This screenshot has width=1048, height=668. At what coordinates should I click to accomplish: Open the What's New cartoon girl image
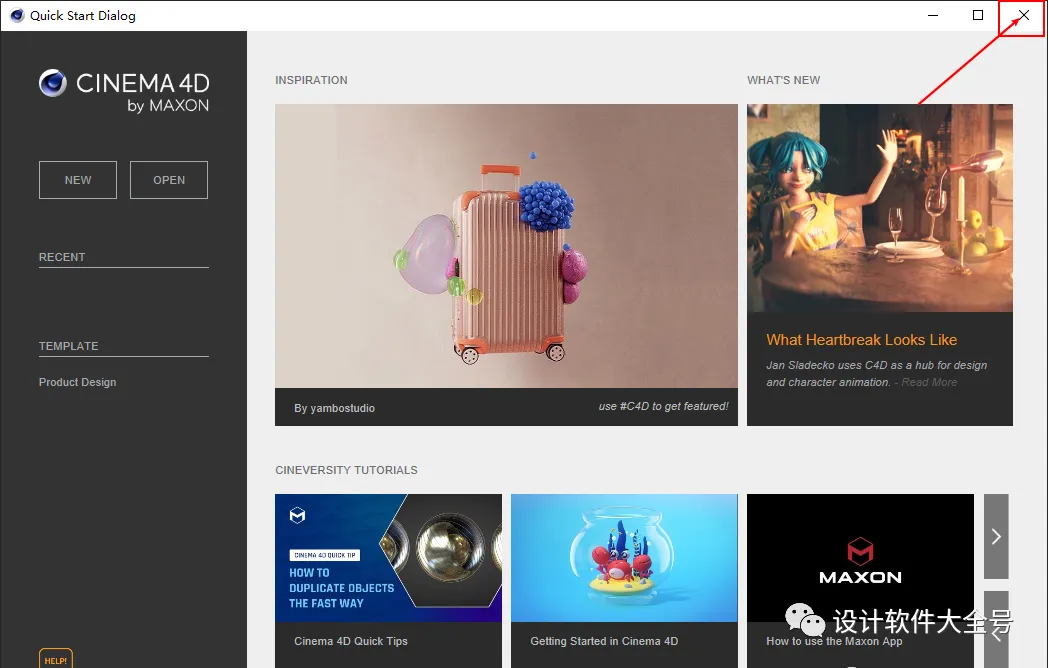(x=880, y=207)
